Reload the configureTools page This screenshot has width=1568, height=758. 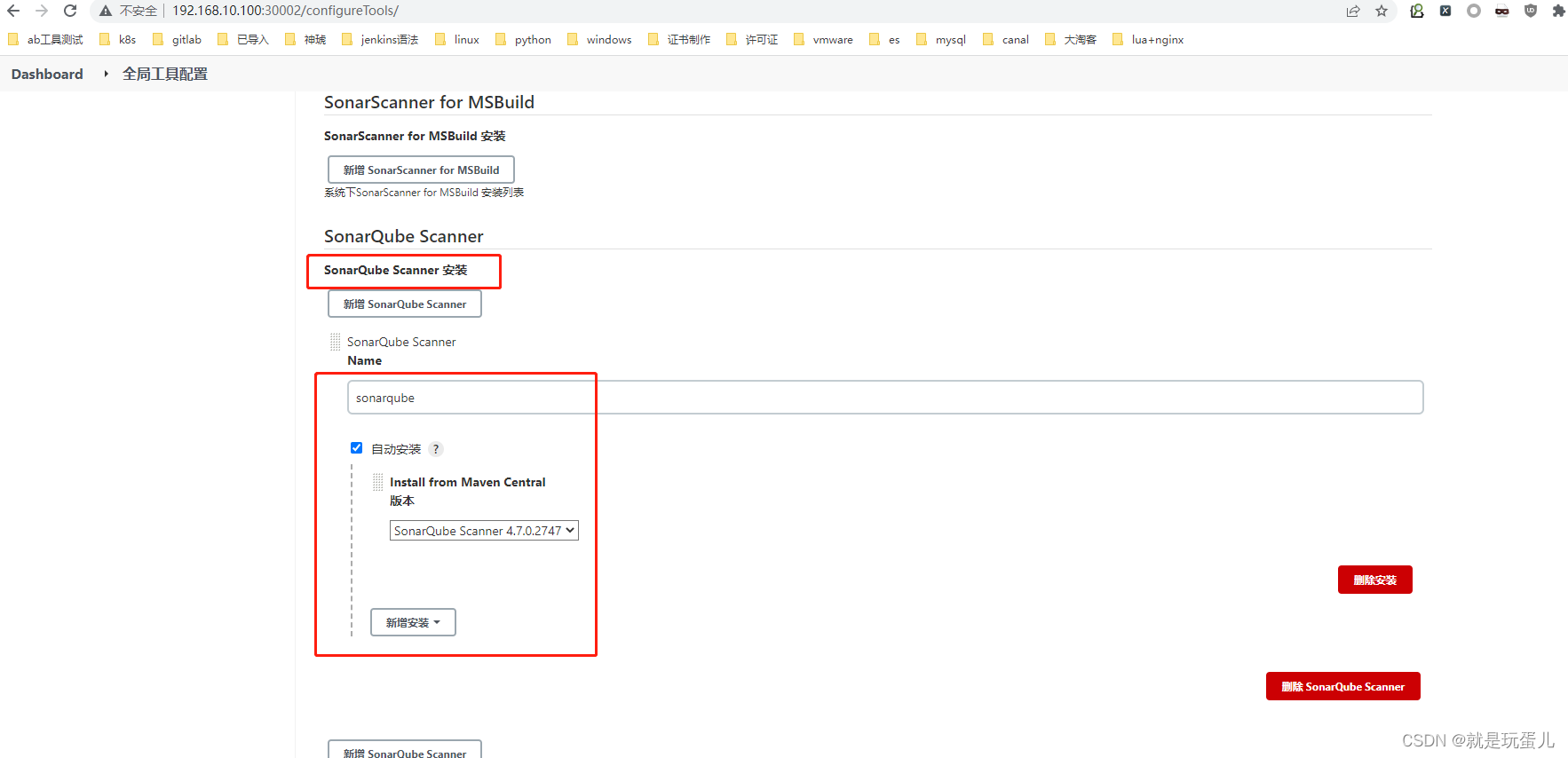coord(70,11)
